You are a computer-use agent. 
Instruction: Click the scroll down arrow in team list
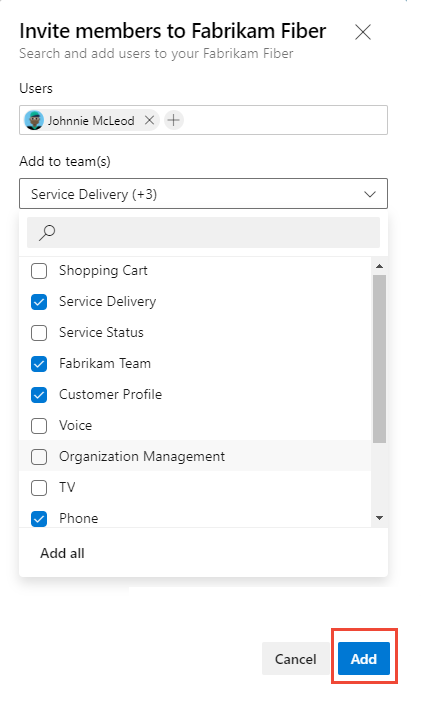[x=380, y=518]
